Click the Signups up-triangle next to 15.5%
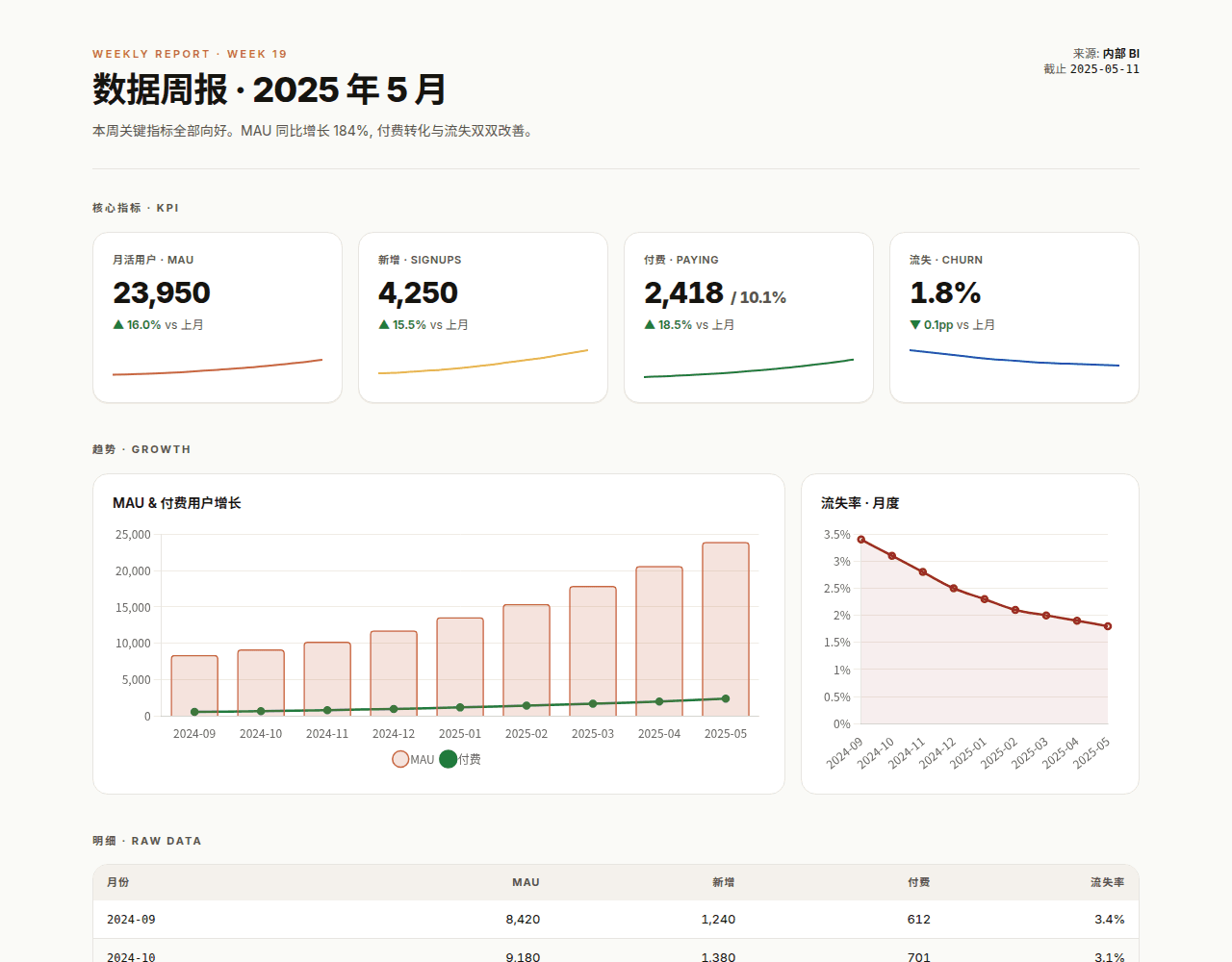 coord(384,325)
